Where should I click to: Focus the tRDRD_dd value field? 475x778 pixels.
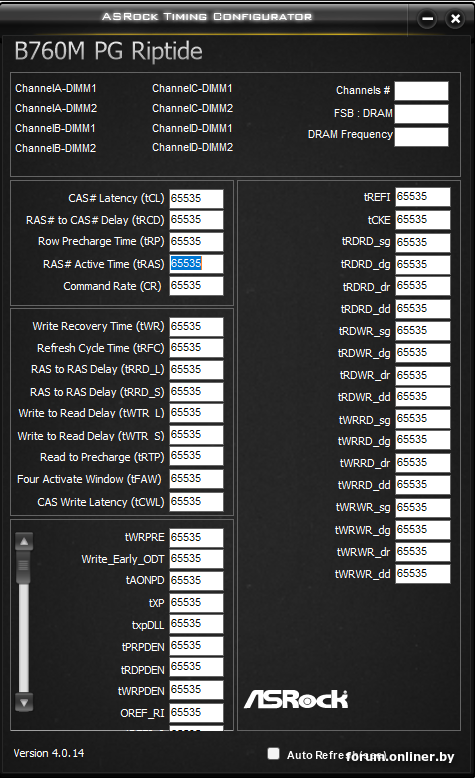[x=422, y=309]
